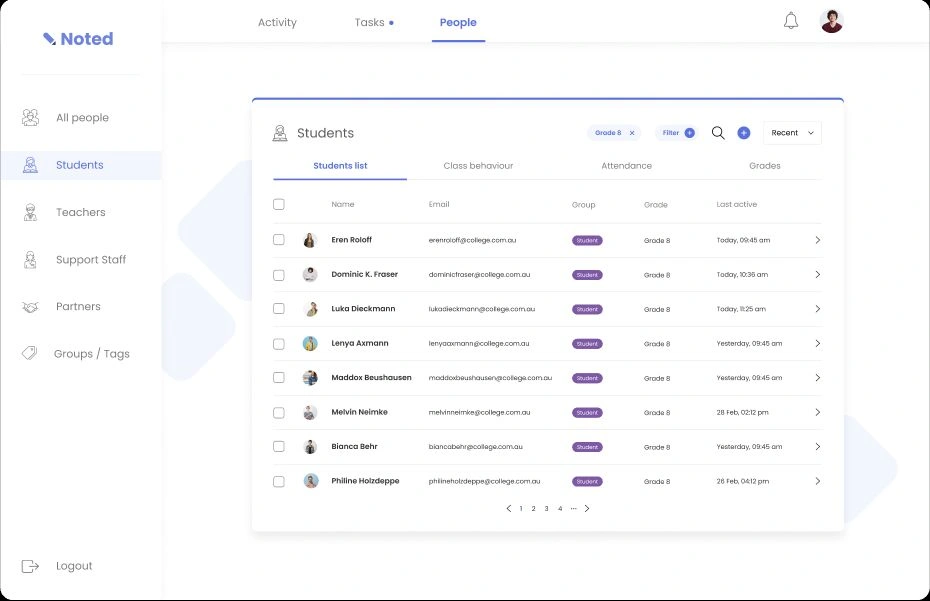Click the Logout icon
Screen dimensions: 930x601
(30, 566)
